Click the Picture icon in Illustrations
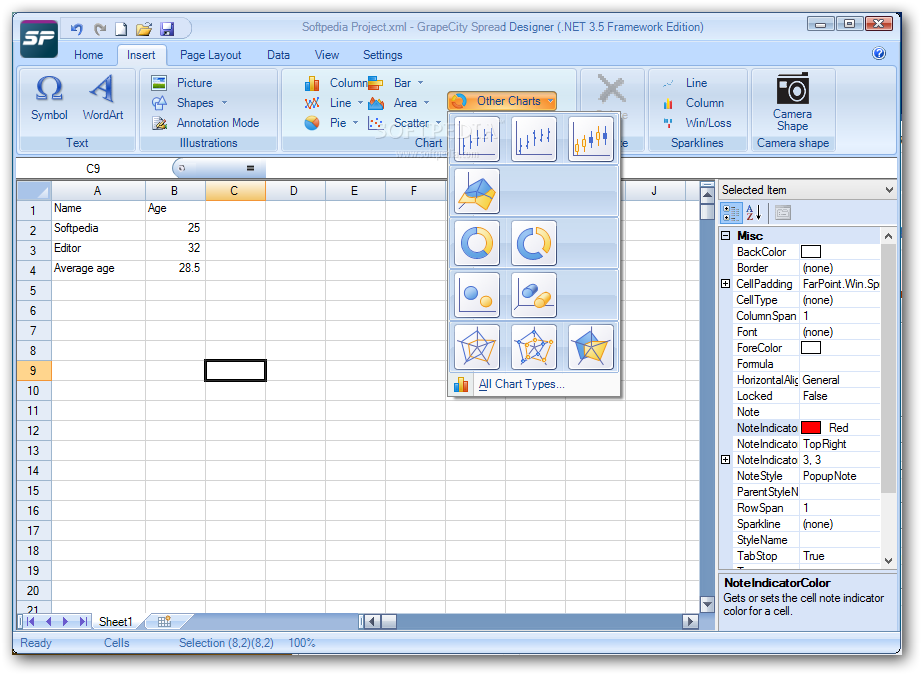 click(159, 83)
